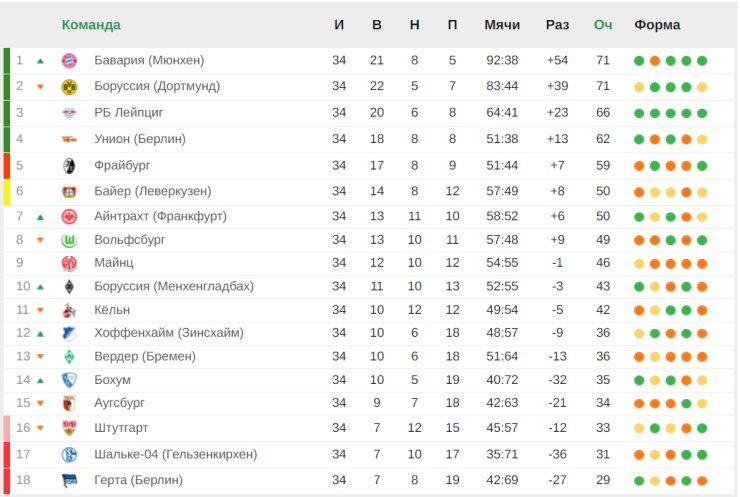Click the Stuttgart club crest
Image resolution: width=740 pixels, height=497 pixels.
pyautogui.click(x=69, y=428)
